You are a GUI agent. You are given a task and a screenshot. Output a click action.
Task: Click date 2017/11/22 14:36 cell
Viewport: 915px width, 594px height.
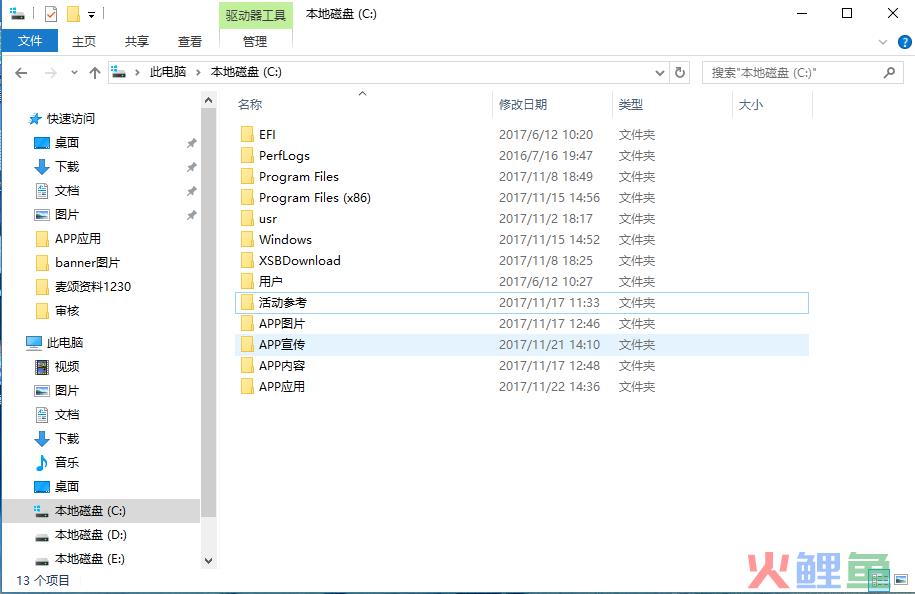click(x=549, y=387)
